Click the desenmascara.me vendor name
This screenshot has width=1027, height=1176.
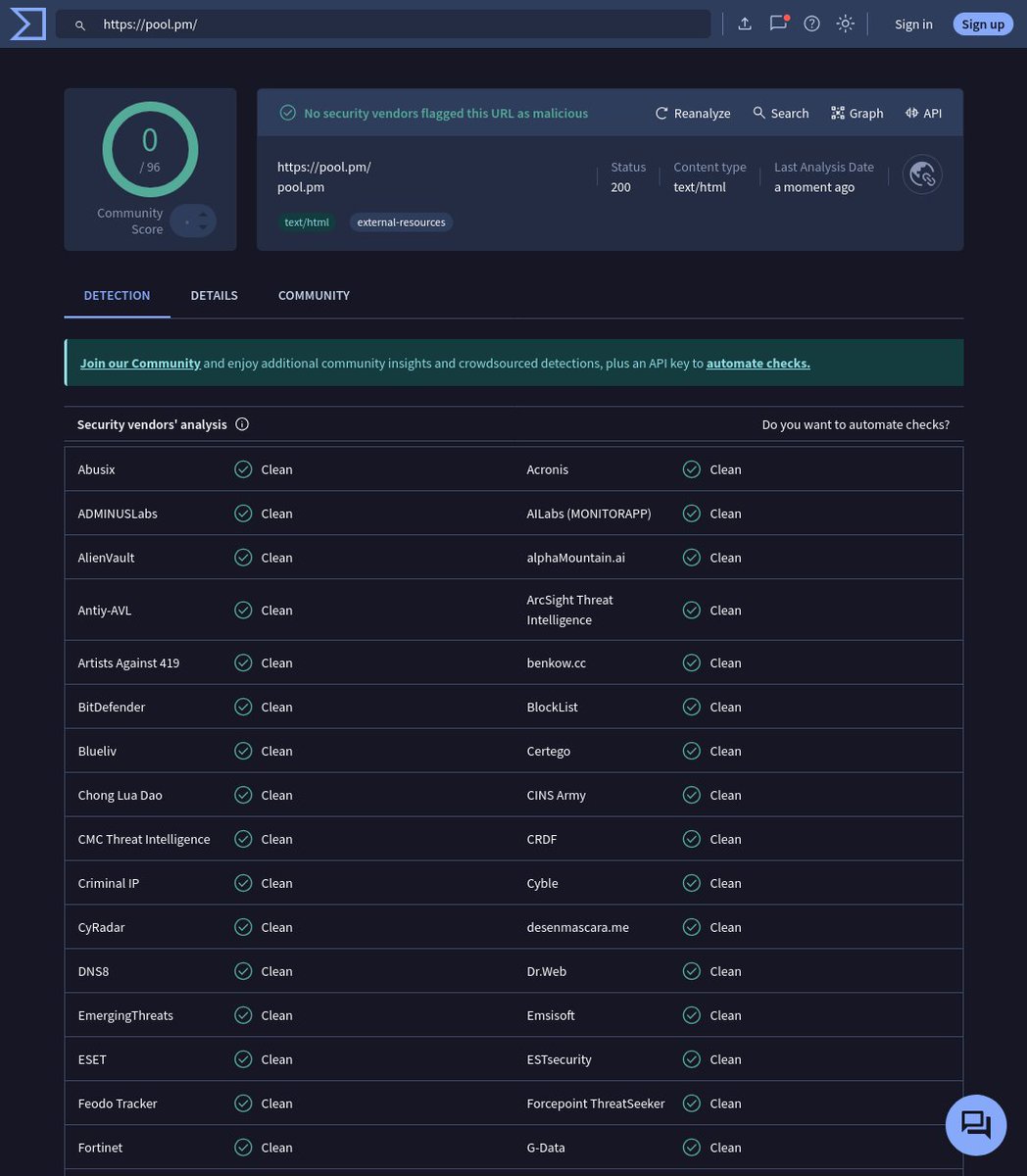coord(578,927)
